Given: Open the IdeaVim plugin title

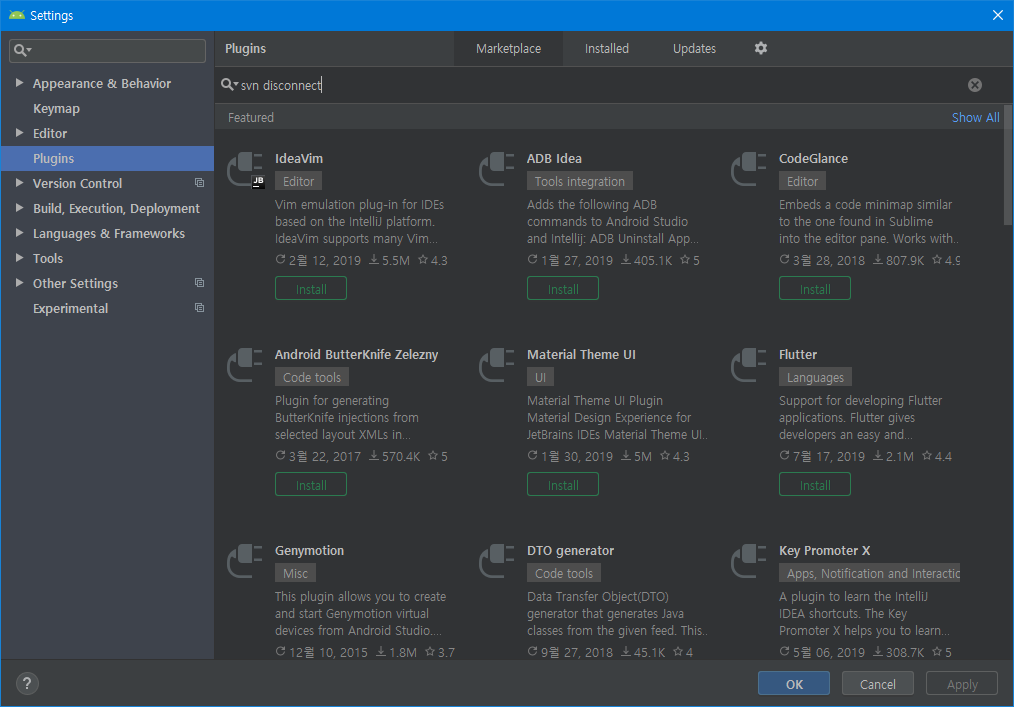Looking at the screenshot, I should coord(299,158).
